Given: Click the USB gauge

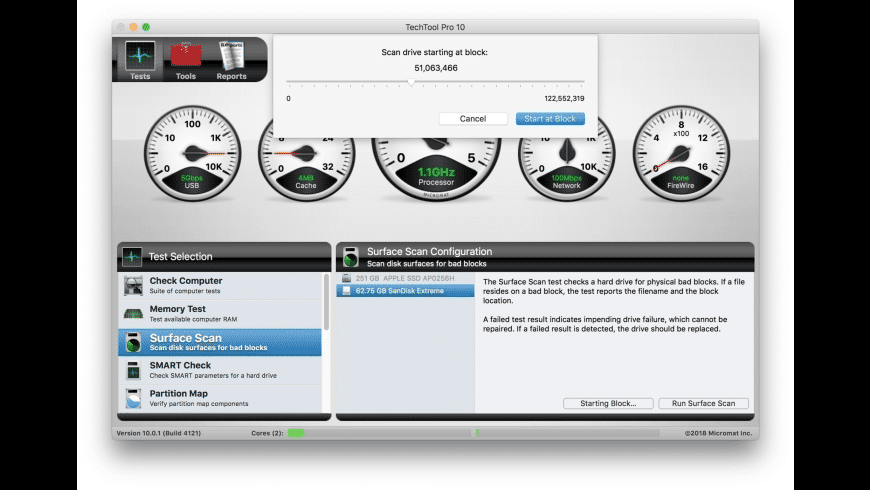Looking at the screenshot, I should click(x=193, y=153).
